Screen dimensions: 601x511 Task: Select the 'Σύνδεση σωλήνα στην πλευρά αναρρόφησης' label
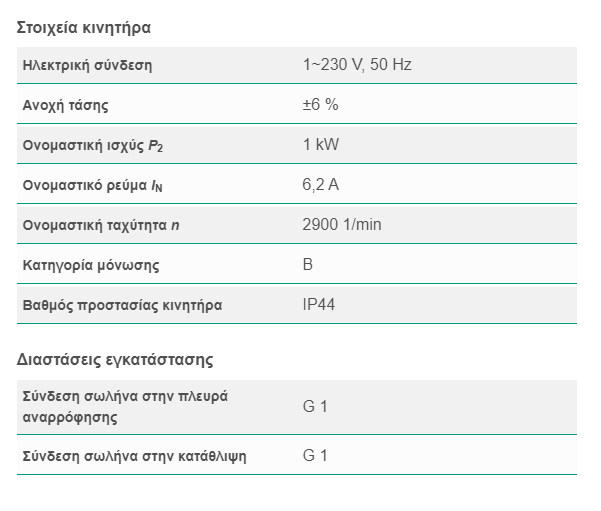coord(125,407)
